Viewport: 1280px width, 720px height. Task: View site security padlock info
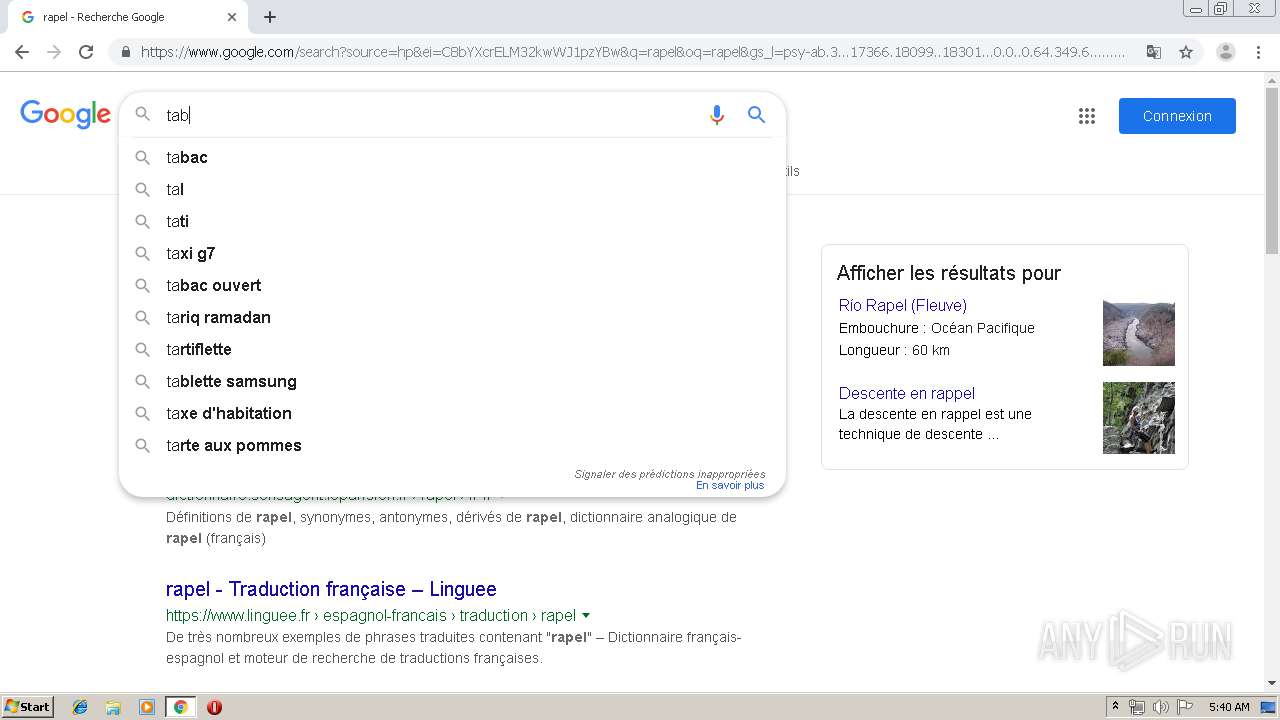click(x=125, y=52)
